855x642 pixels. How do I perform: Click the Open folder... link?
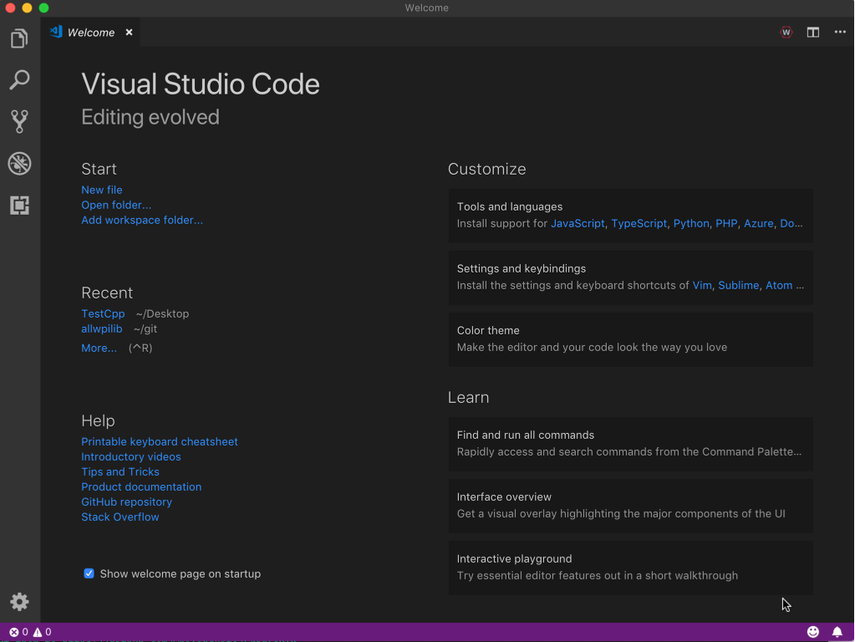coord(115,204)
